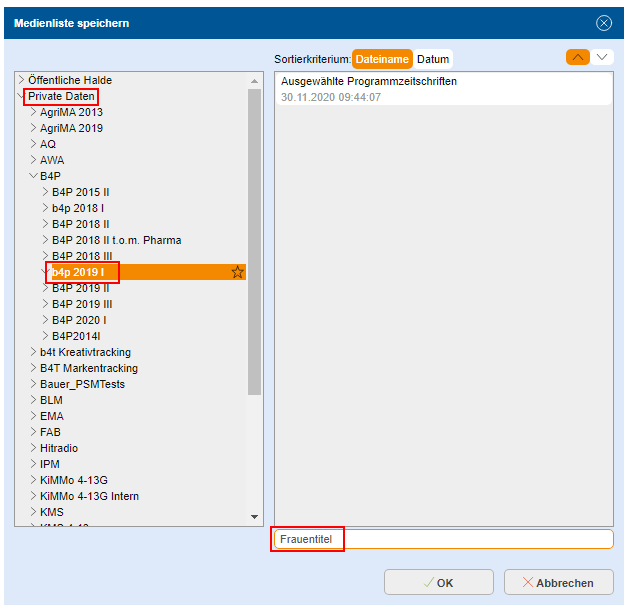Expand the AgriMA 2013 folder

point(33,112)
